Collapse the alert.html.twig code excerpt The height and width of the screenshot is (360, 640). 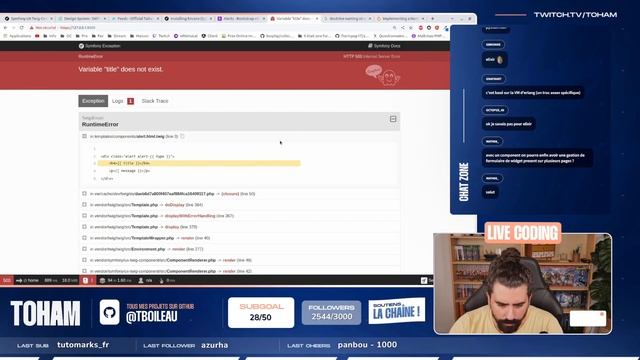[x=84, y=136]
